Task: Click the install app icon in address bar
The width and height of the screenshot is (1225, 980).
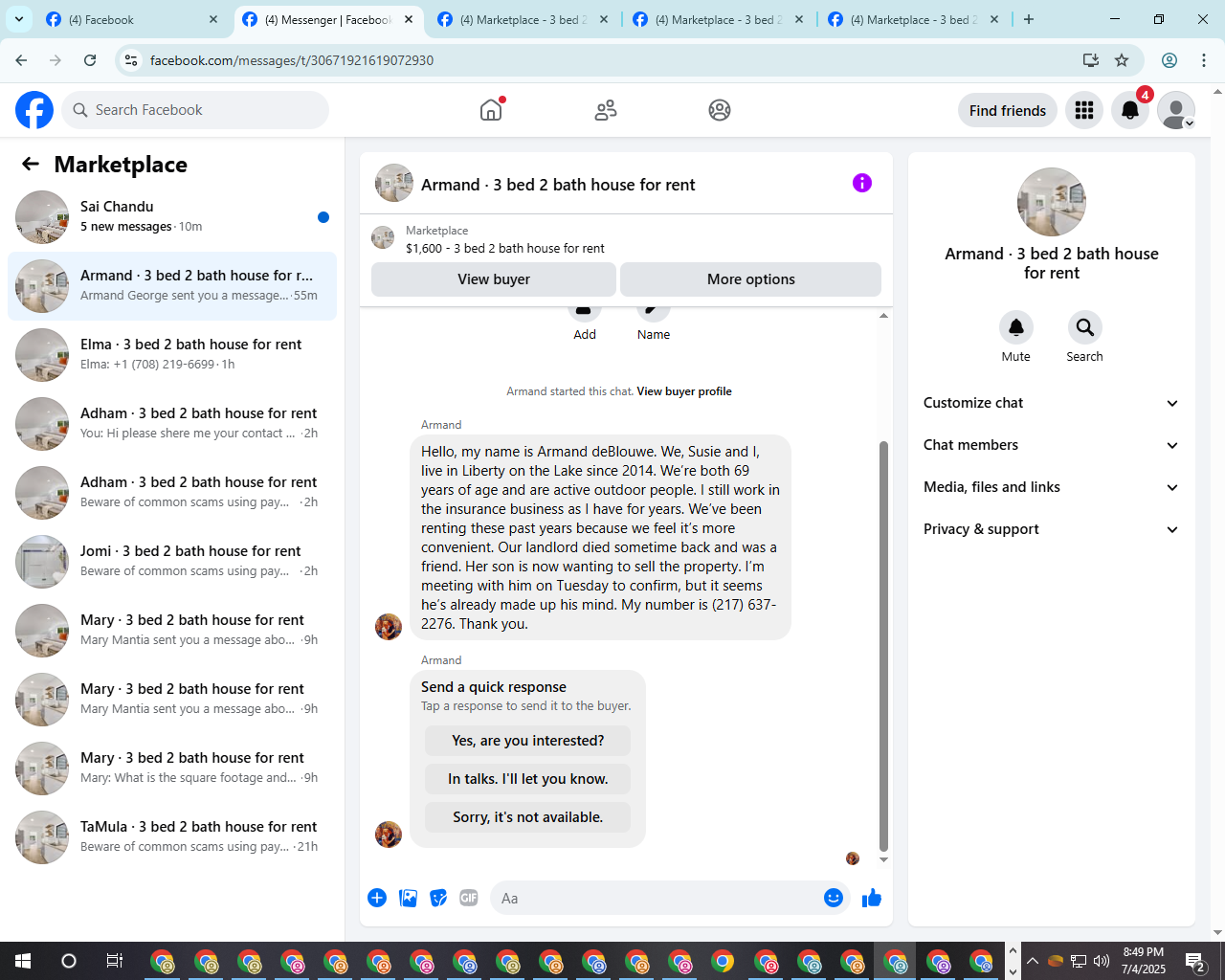Action: pos(1091,60)
